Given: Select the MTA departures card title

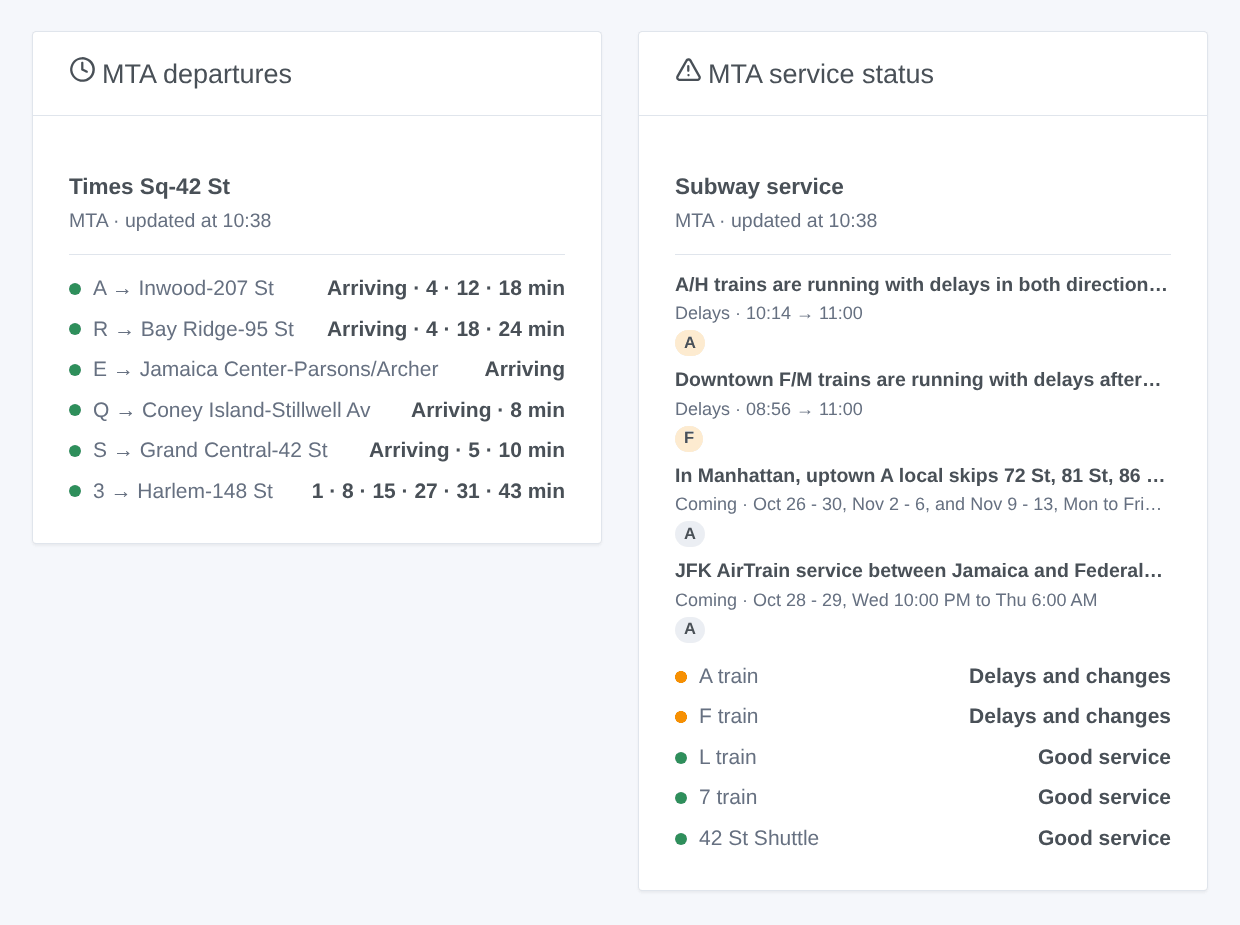Looking at the screenshot, I should pos(197,74).
